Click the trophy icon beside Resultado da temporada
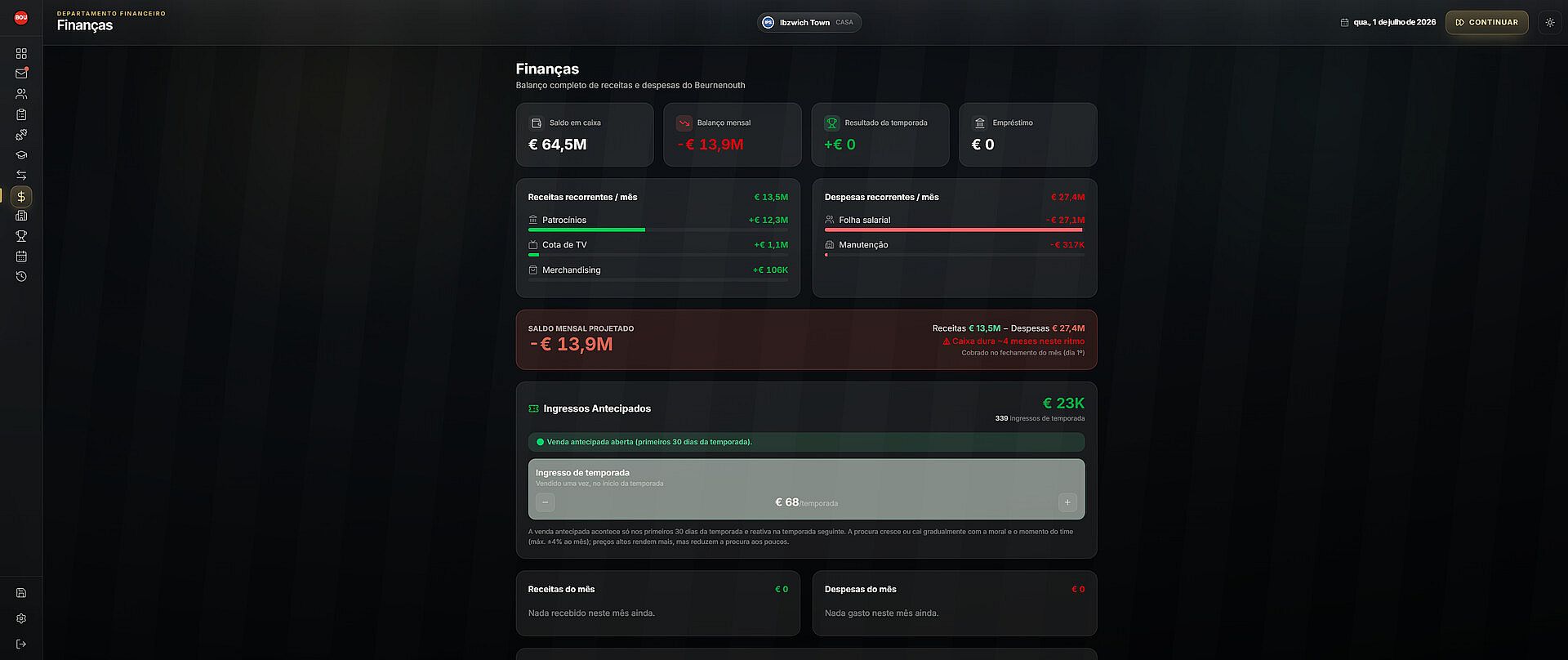 pos(832,123)
